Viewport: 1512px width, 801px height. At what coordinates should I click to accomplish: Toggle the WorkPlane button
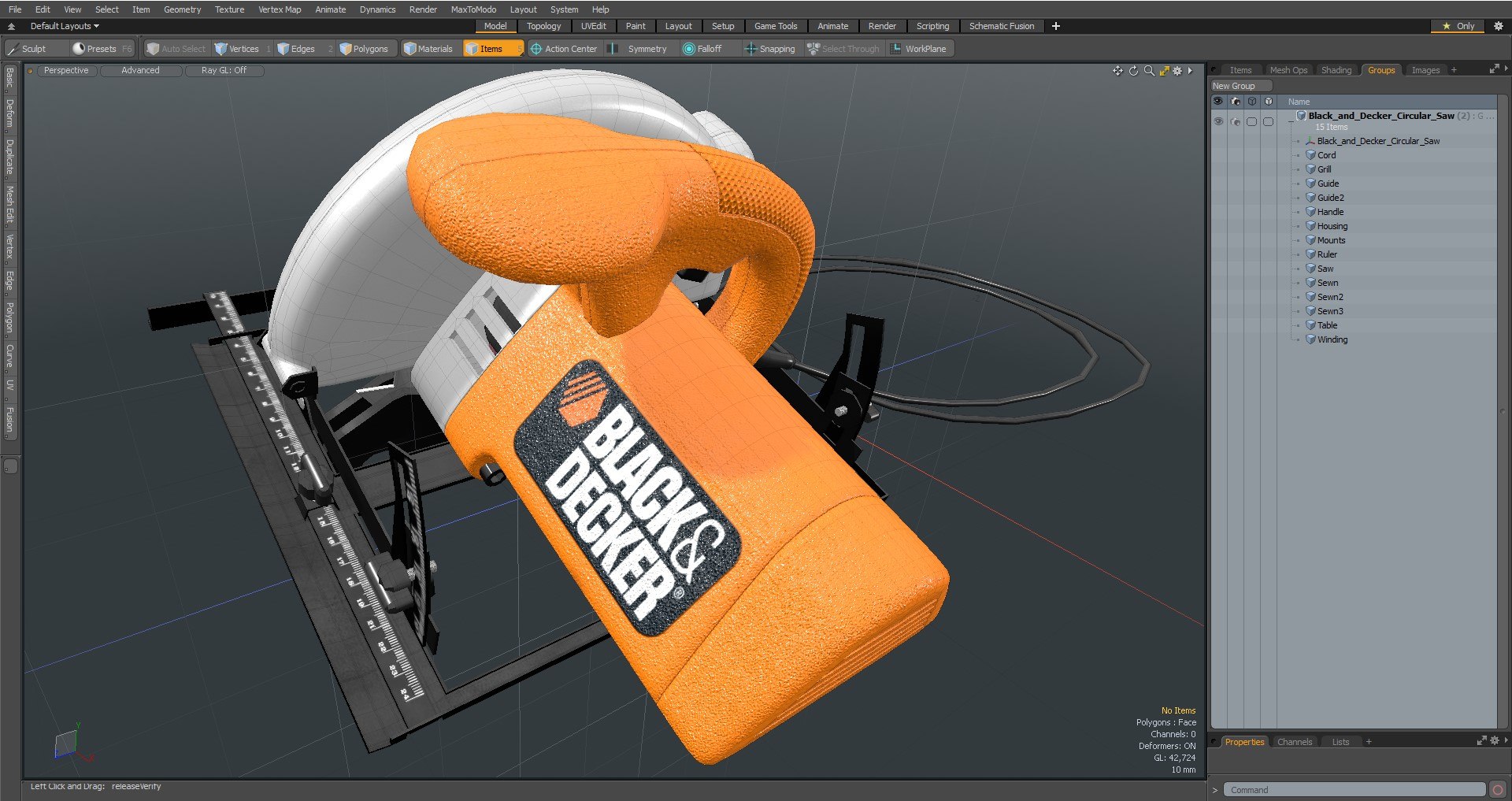coord(918,49)
